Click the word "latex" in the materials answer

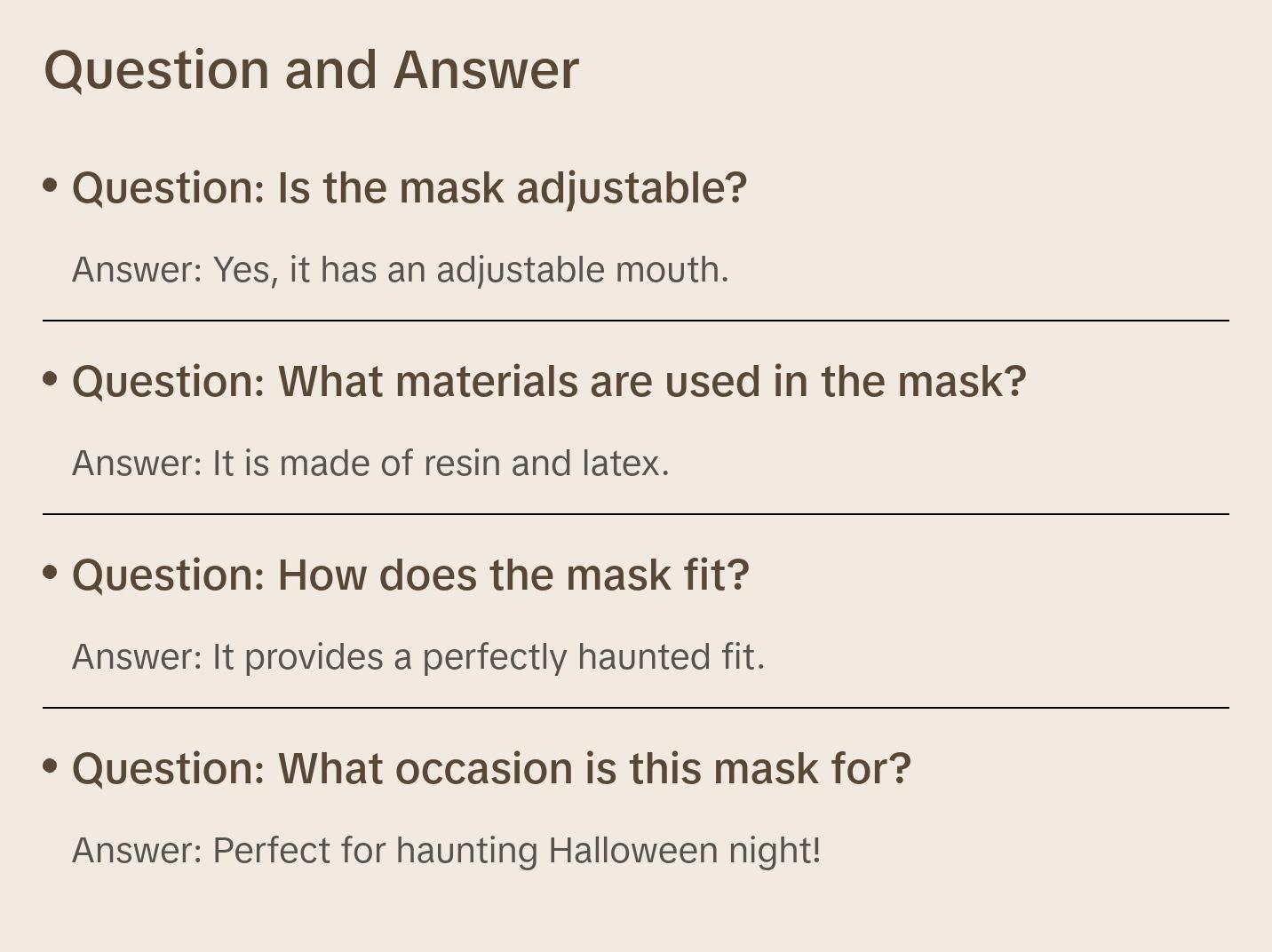coord(624,464)
